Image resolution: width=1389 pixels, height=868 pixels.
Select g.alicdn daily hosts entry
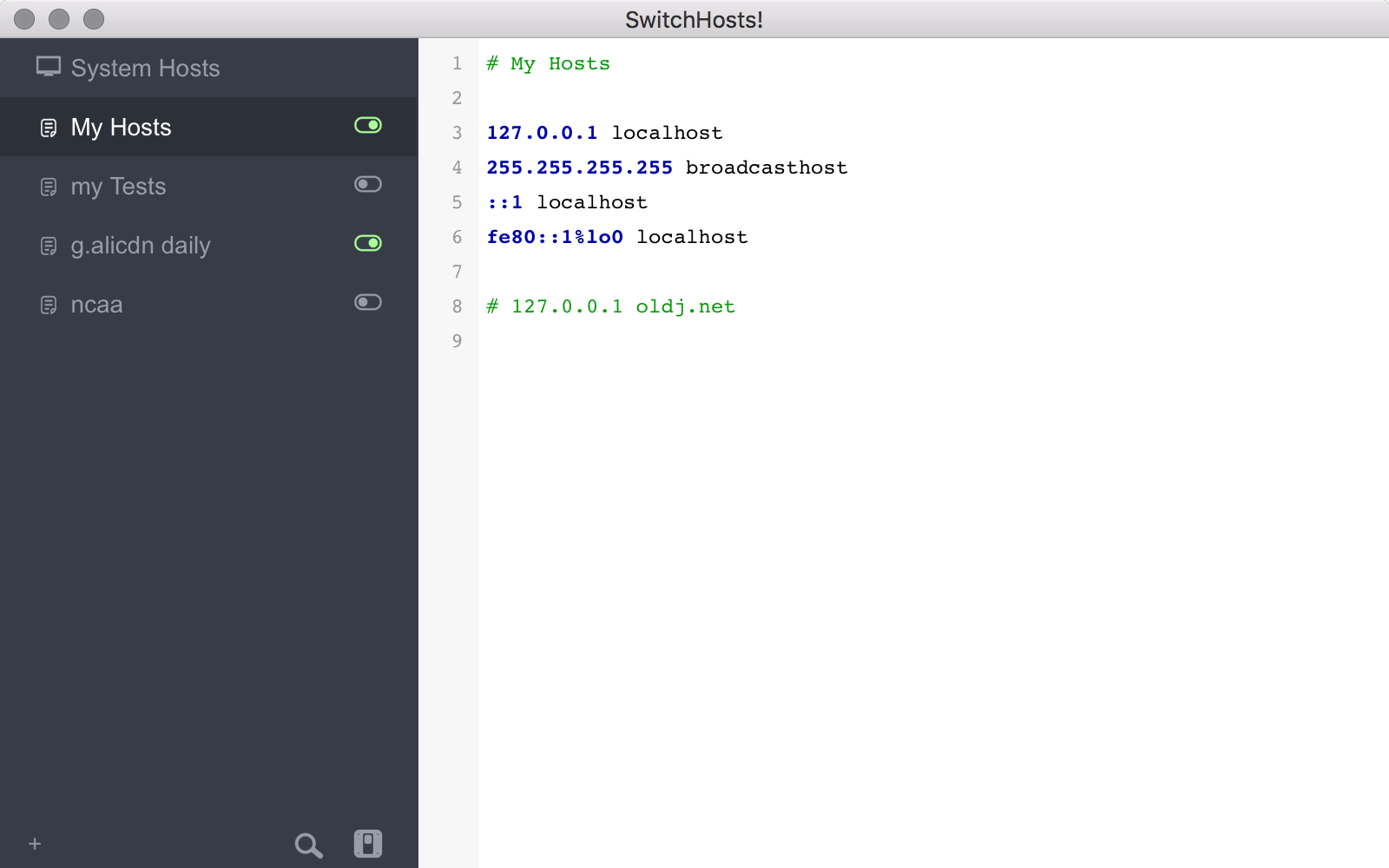[x=141, y=246]
